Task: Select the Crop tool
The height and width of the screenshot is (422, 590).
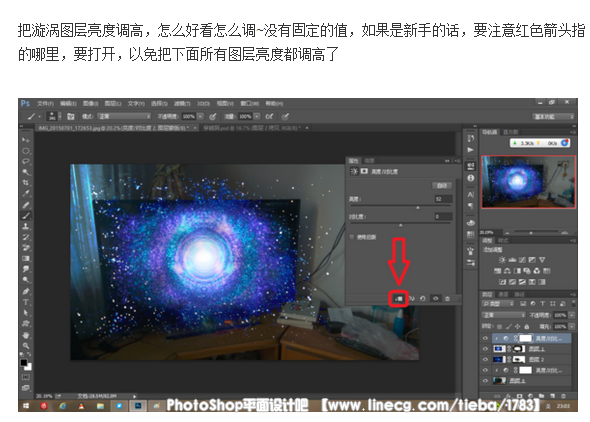Action: coord(26,183)
